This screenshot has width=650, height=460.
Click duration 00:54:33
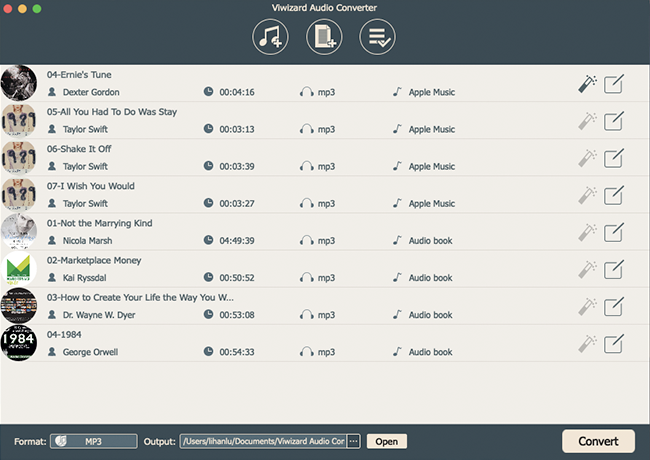click(237, 352)
